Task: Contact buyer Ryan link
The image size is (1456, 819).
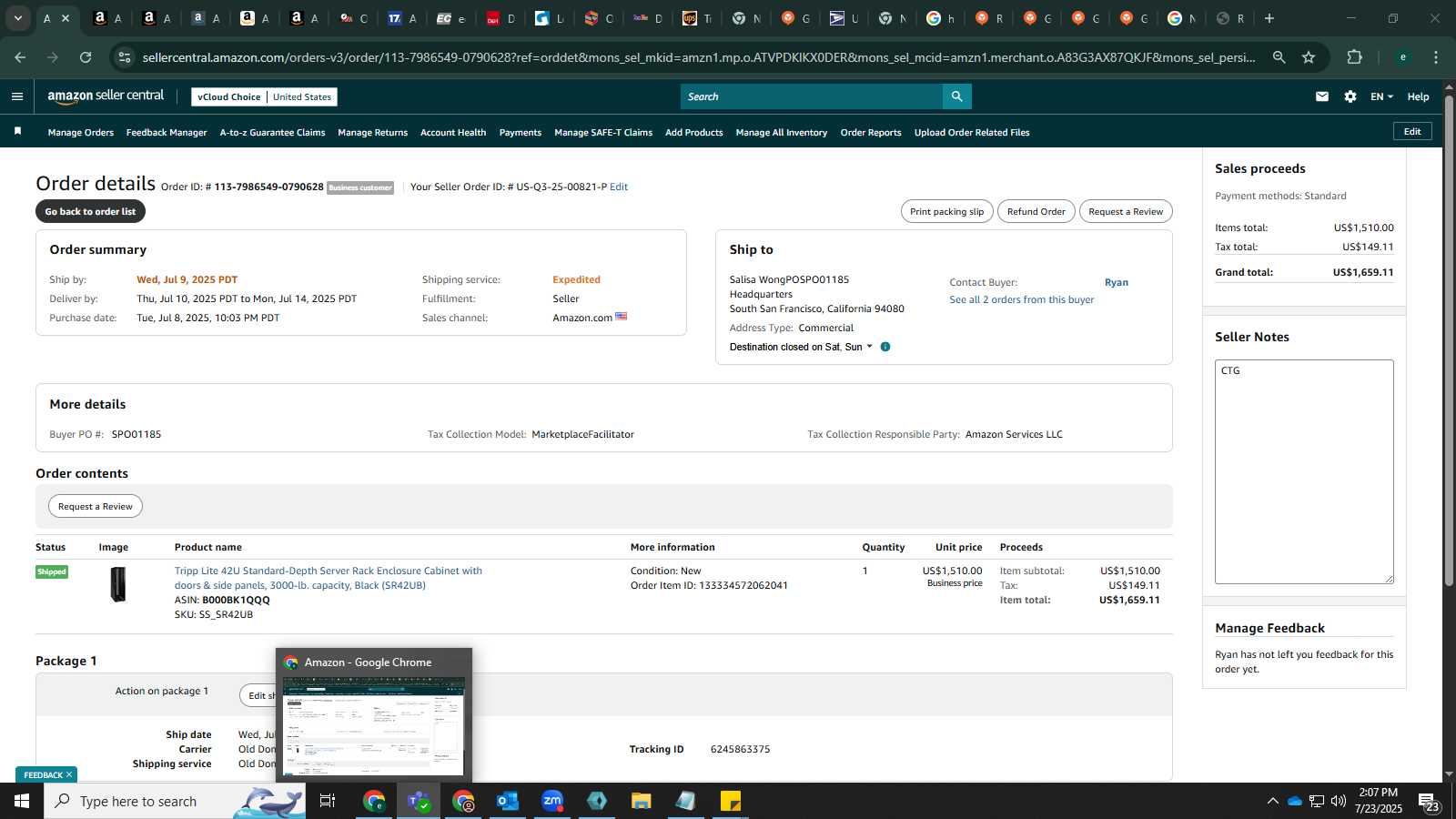Action: [x=1117, y=282]
